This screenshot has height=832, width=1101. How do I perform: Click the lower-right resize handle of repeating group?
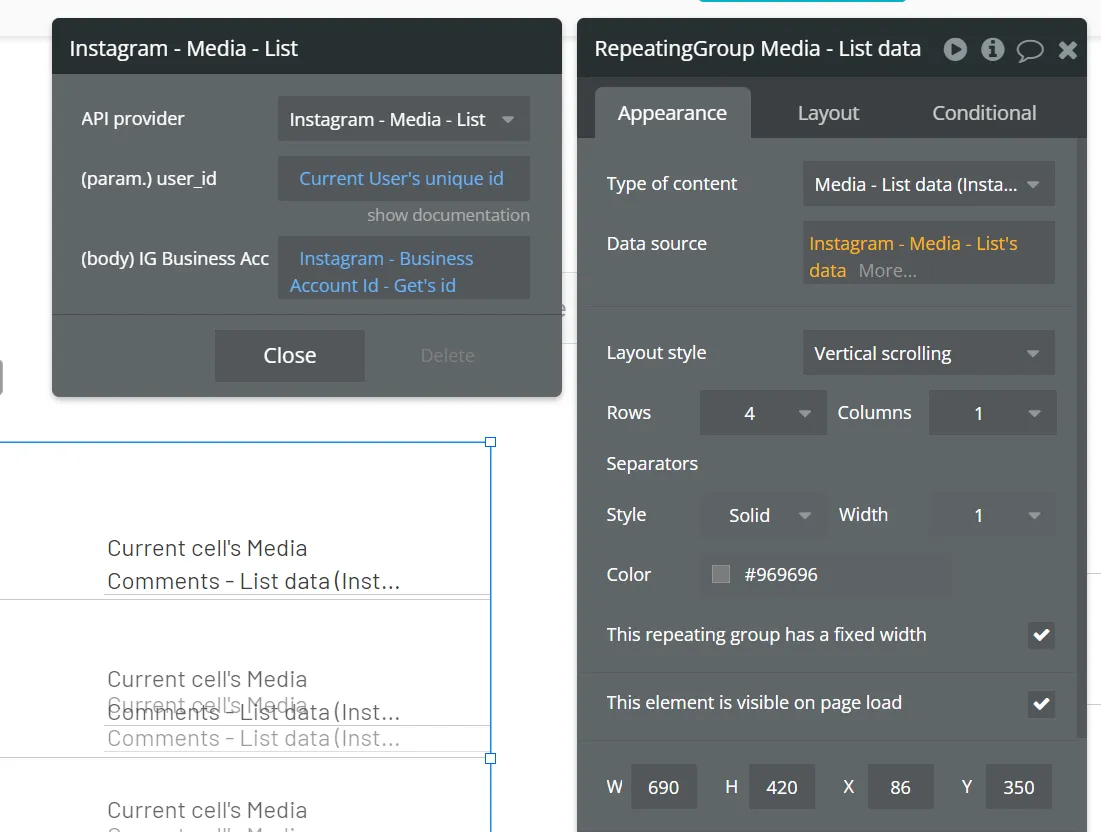(491, 758)
